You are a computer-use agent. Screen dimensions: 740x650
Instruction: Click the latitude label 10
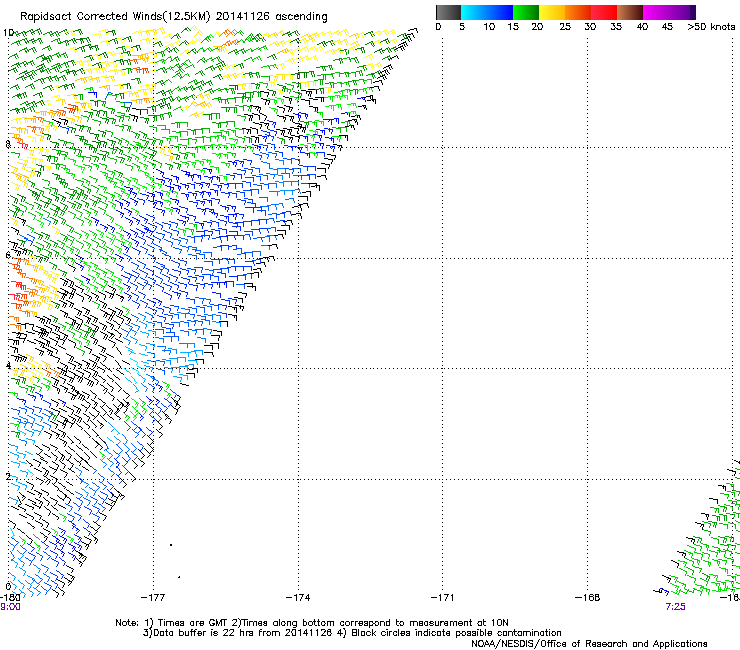(x=8, y=33)
